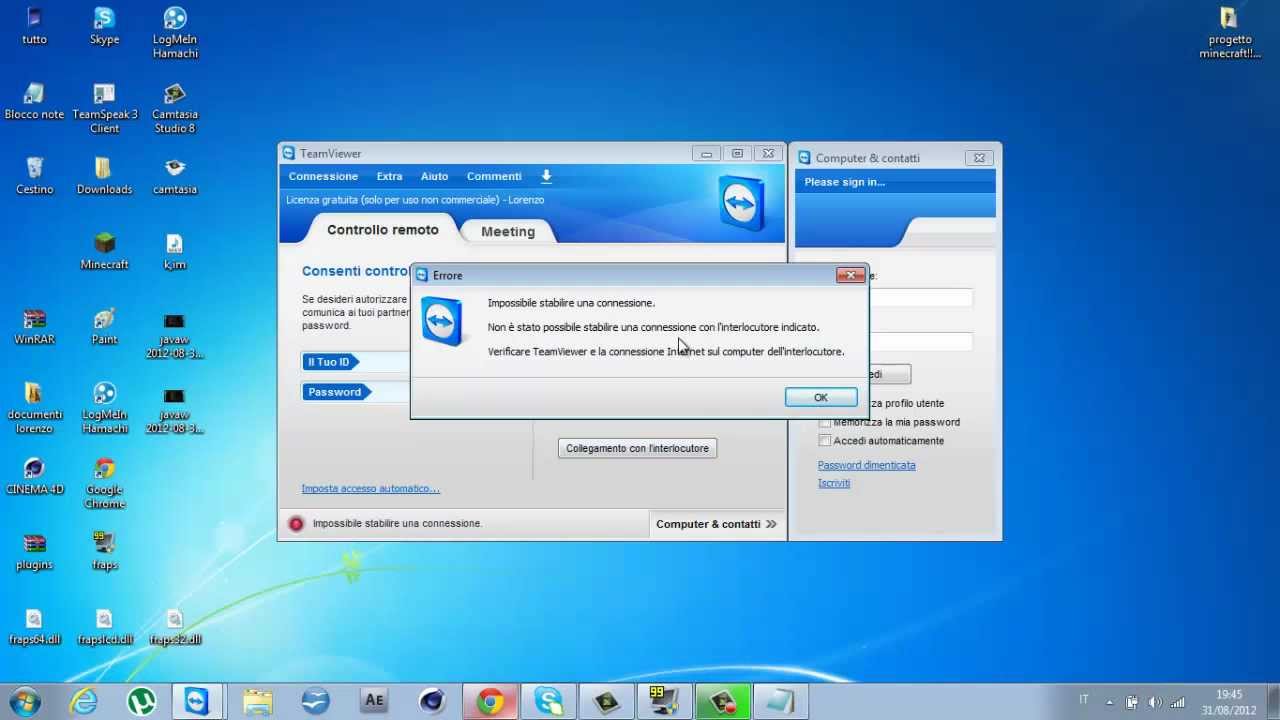Select the fraps64.dll file icon
This screenshot has width=1280, height=720.
[x=34, y=627]
